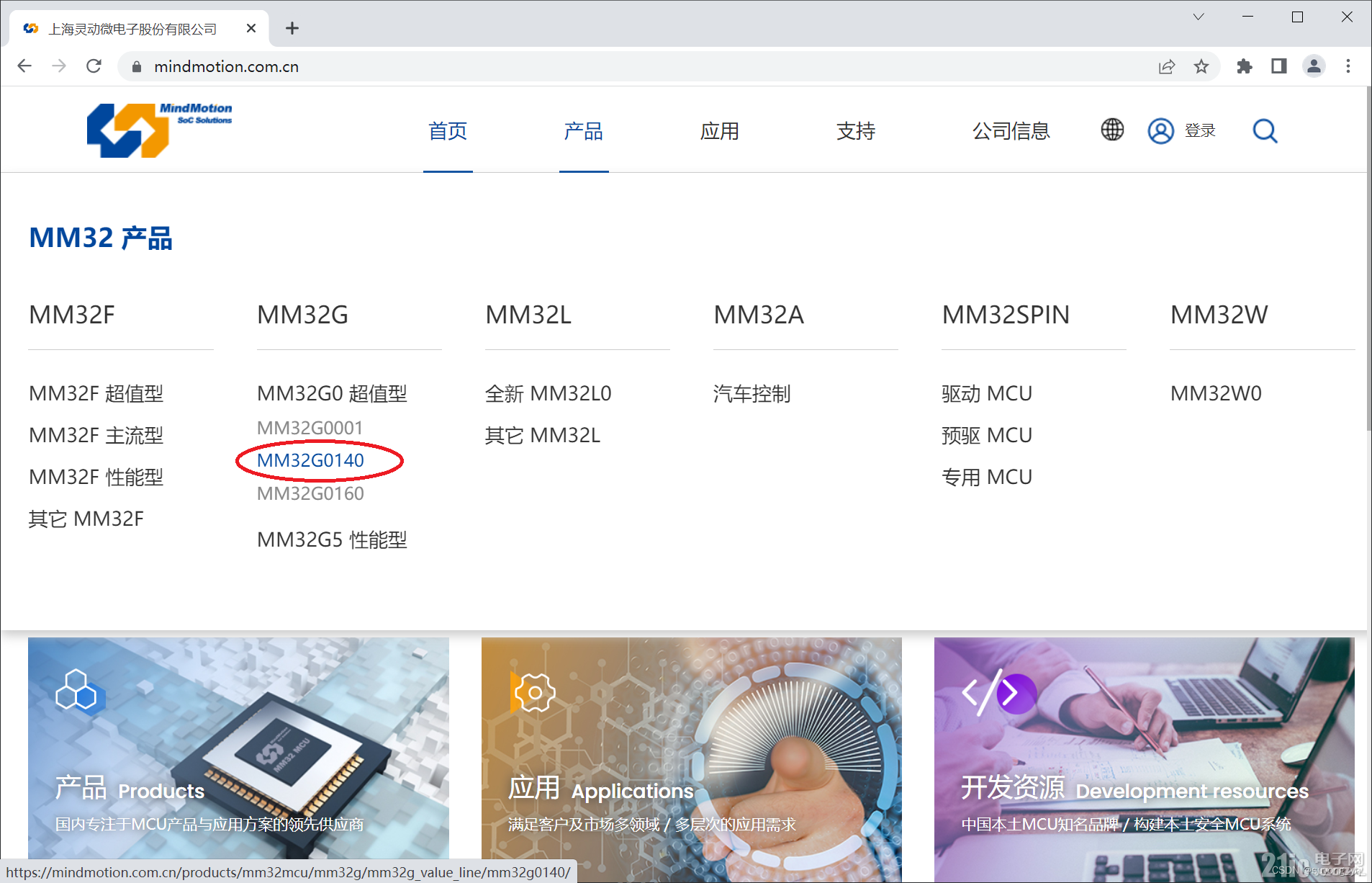
Task: Open 驱动 MCU link
Action: click(x=987, y=393)
